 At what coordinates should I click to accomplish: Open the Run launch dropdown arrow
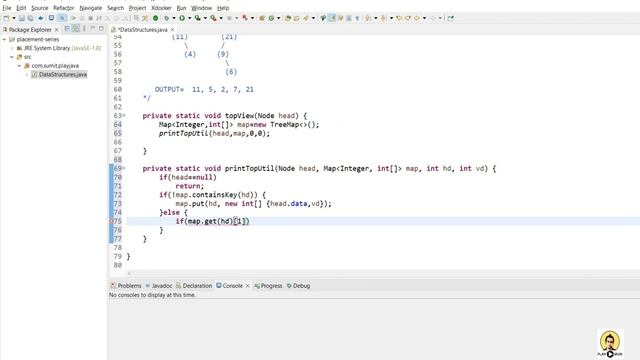point(189,18)
